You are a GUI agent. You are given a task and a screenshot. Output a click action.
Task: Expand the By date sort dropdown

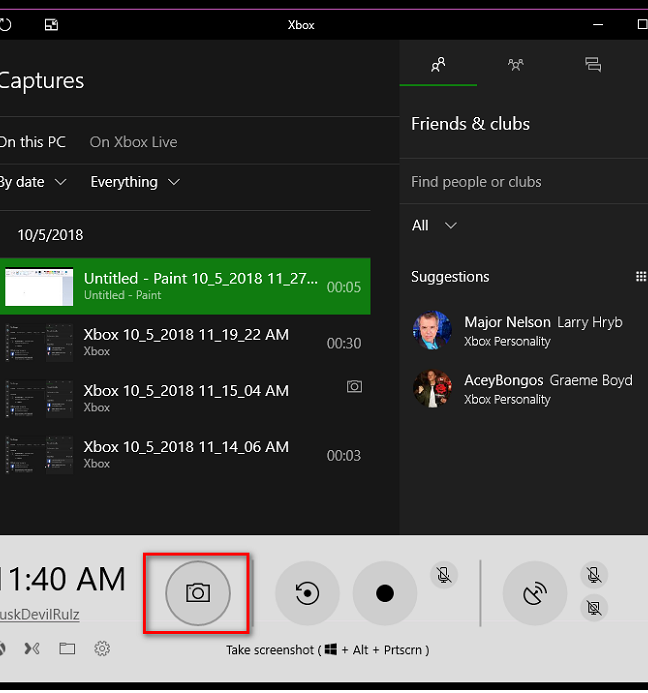pos(33,182)
